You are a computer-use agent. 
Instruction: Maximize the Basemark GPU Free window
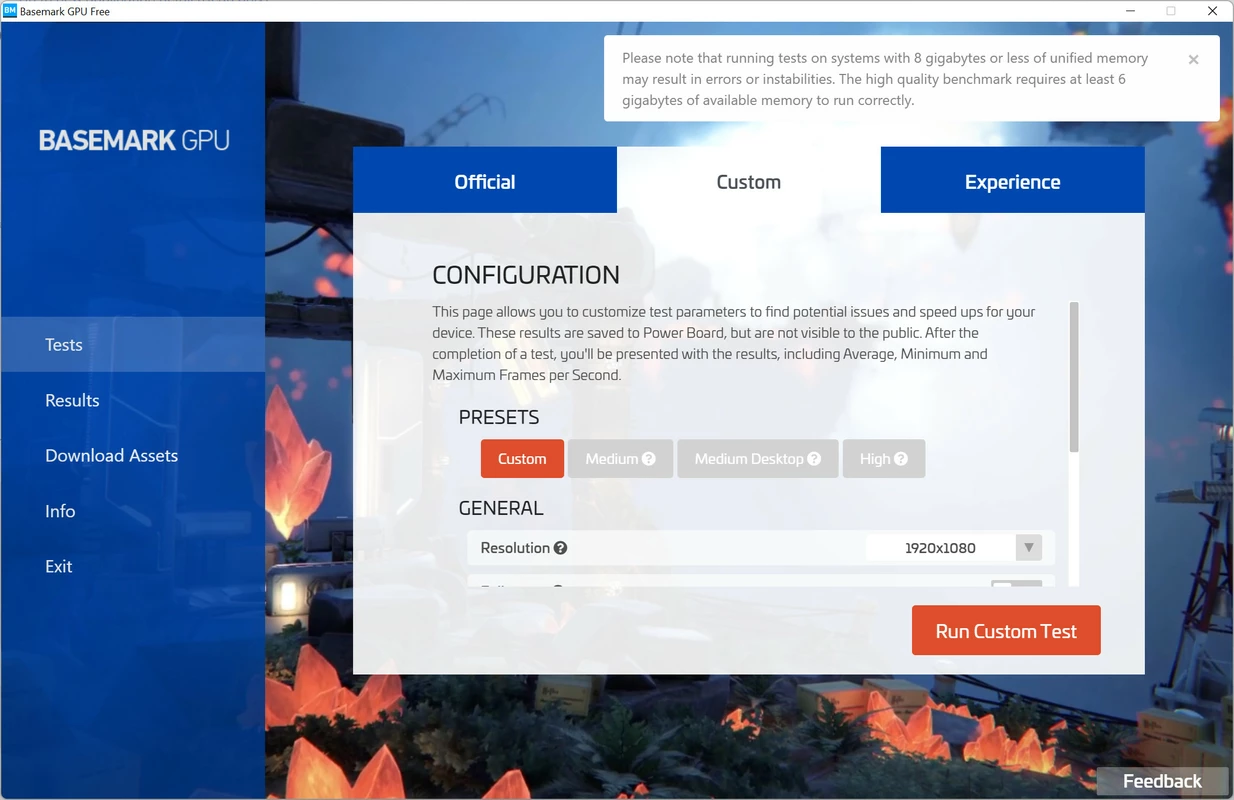[x=1171, y=11]
